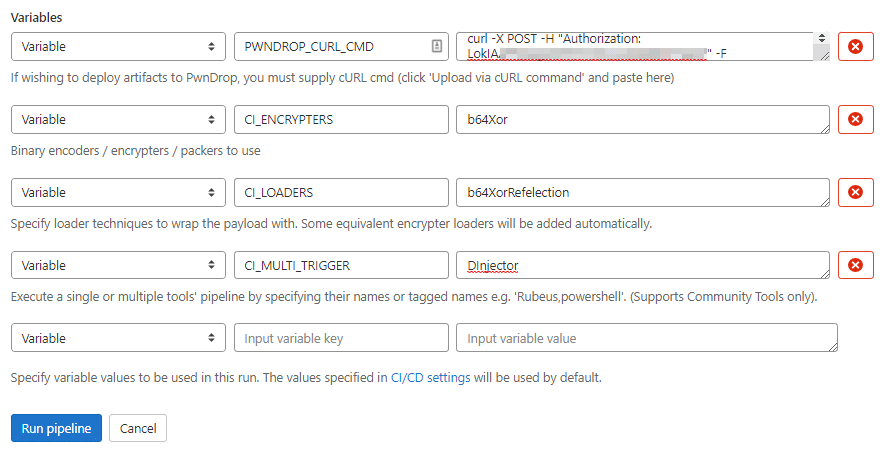Expand type dropdown for CI_MULTI_TRIGGER row
The width and height of the screenshot is (886, 457).
tap(118, 265)
